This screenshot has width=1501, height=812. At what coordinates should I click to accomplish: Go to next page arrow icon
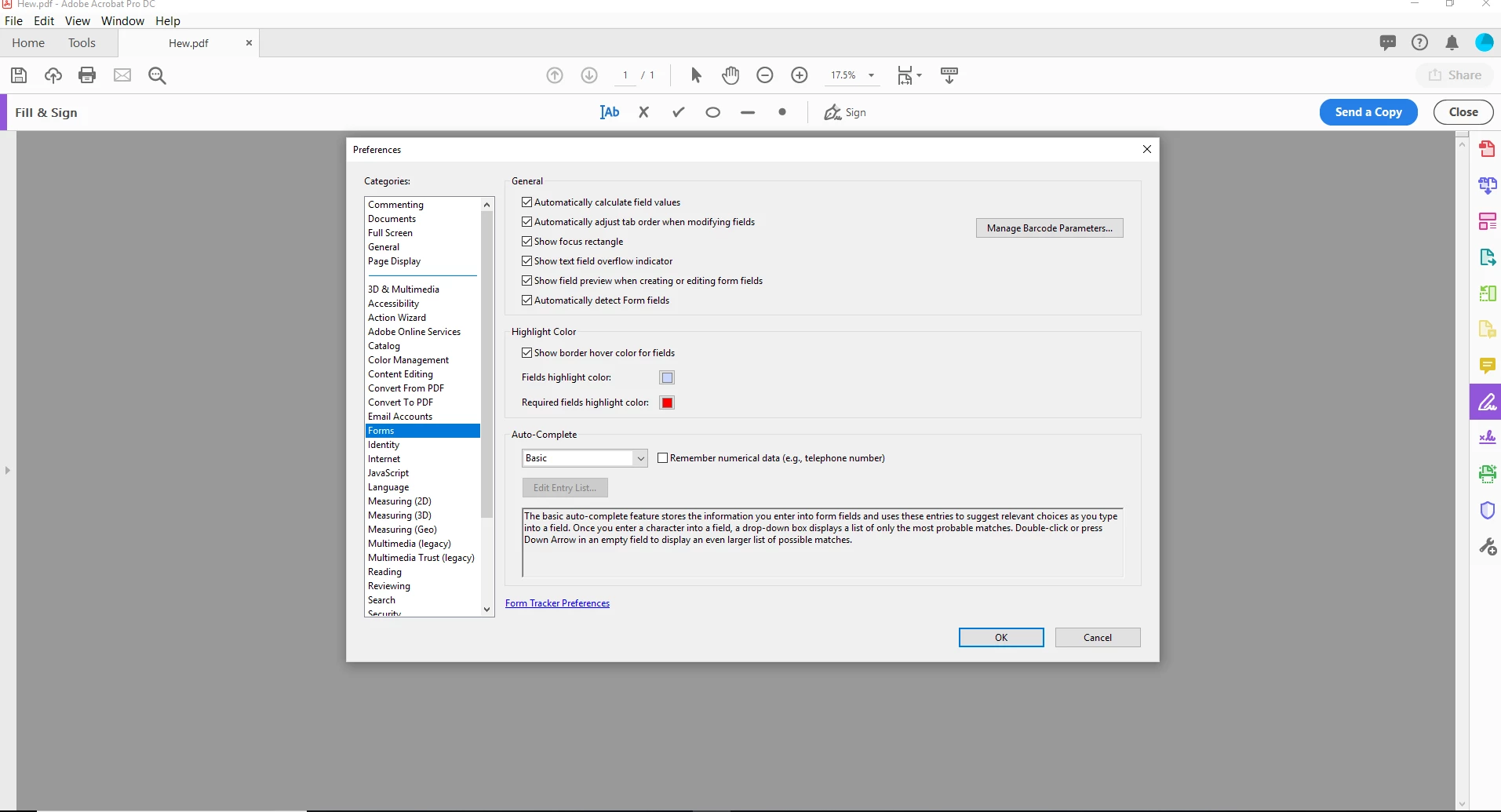[589, 75]
